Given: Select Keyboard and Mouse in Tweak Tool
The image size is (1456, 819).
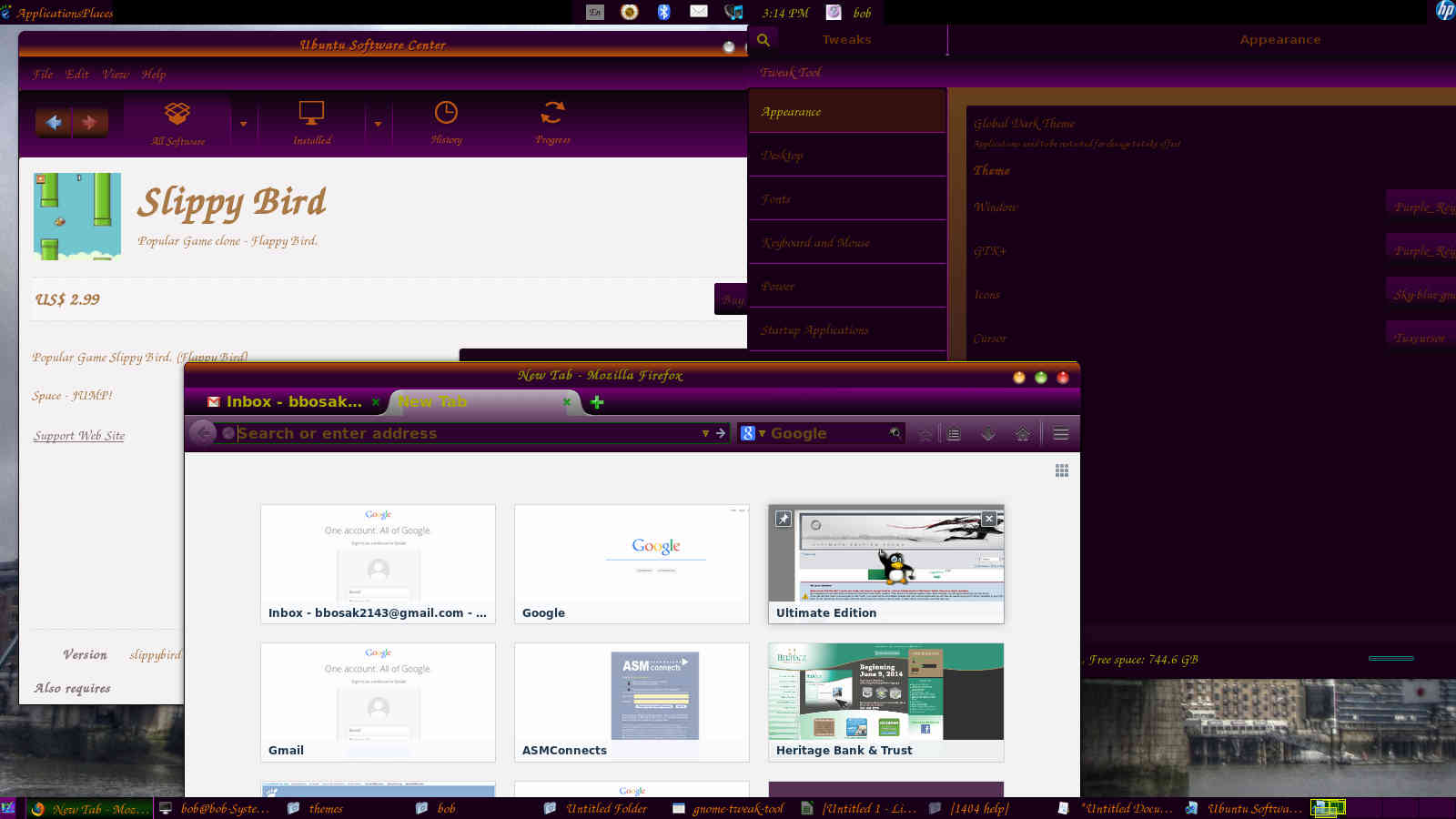Looking at the screenshot, I should coord(847,242).
